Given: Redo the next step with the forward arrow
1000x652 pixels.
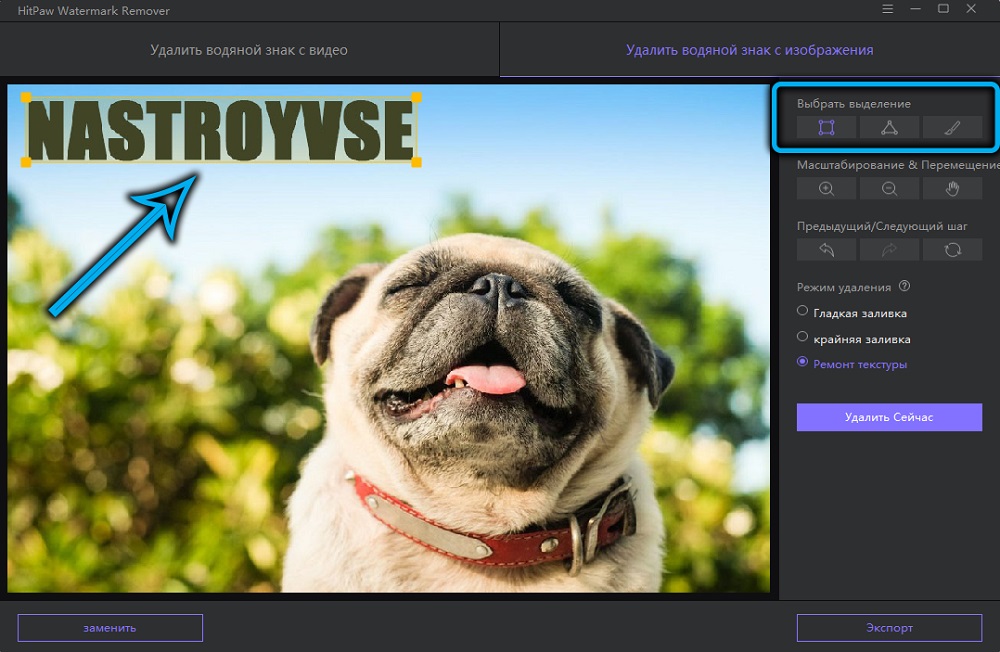Looking at the screenshot, I should click(x=889, y=249).
